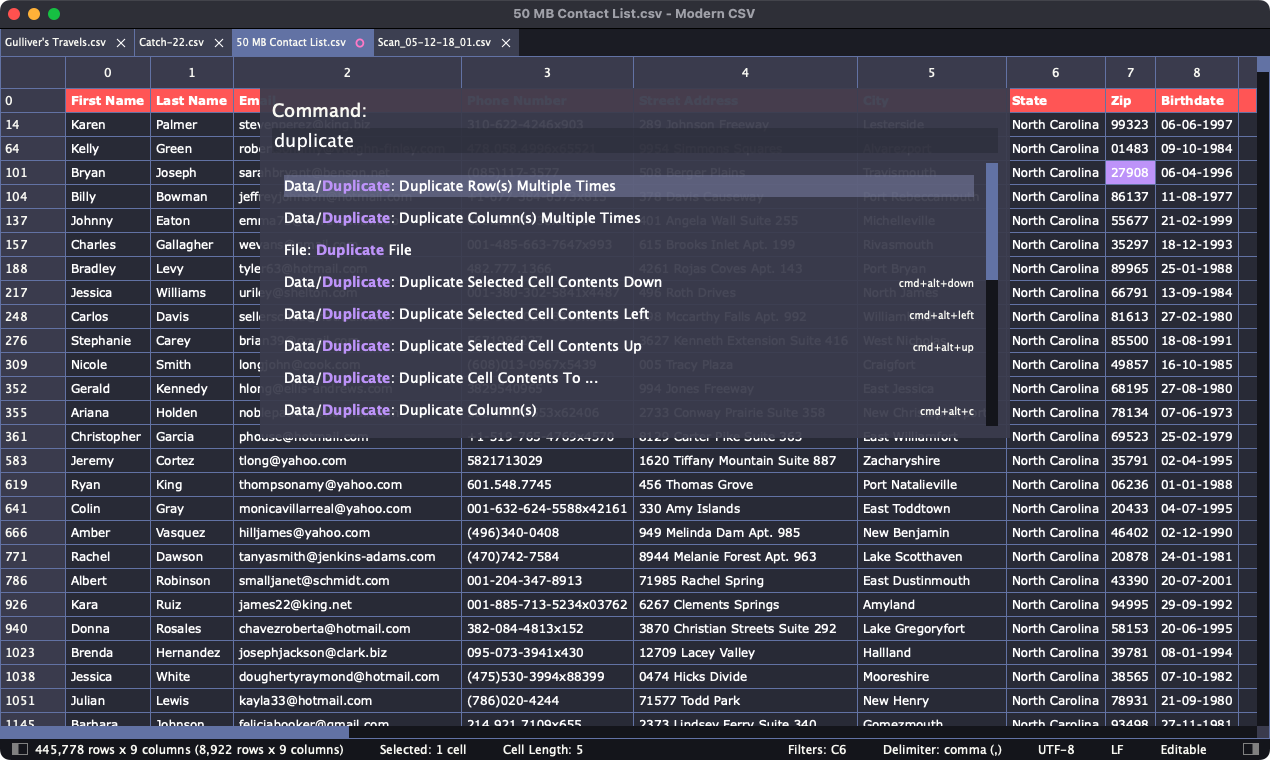Select column header 8
Image resolution: width=1270 pixels, height=760 pixels.
[1197, 72]
